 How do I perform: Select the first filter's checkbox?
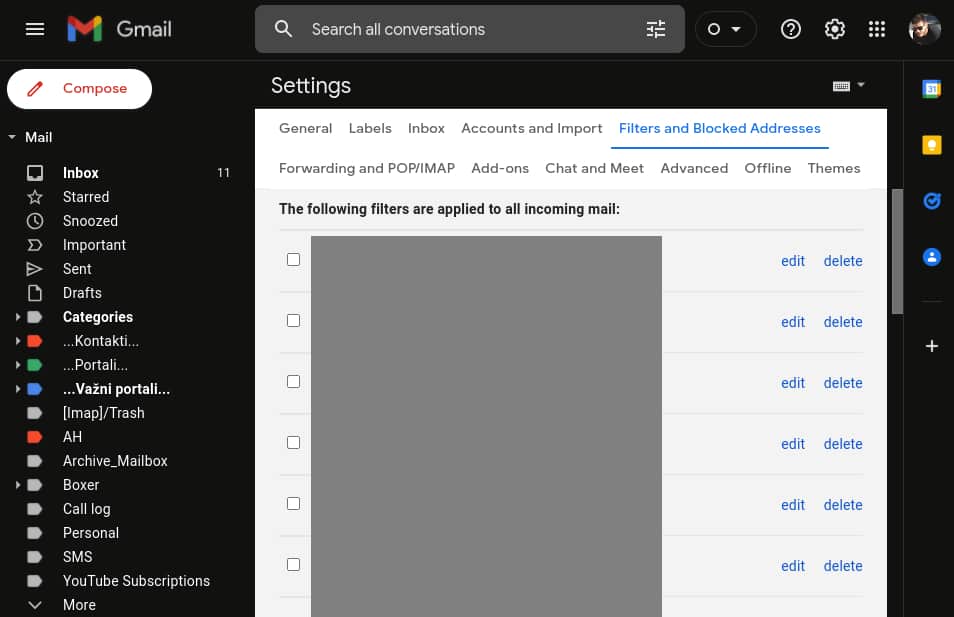pos(293,259)
